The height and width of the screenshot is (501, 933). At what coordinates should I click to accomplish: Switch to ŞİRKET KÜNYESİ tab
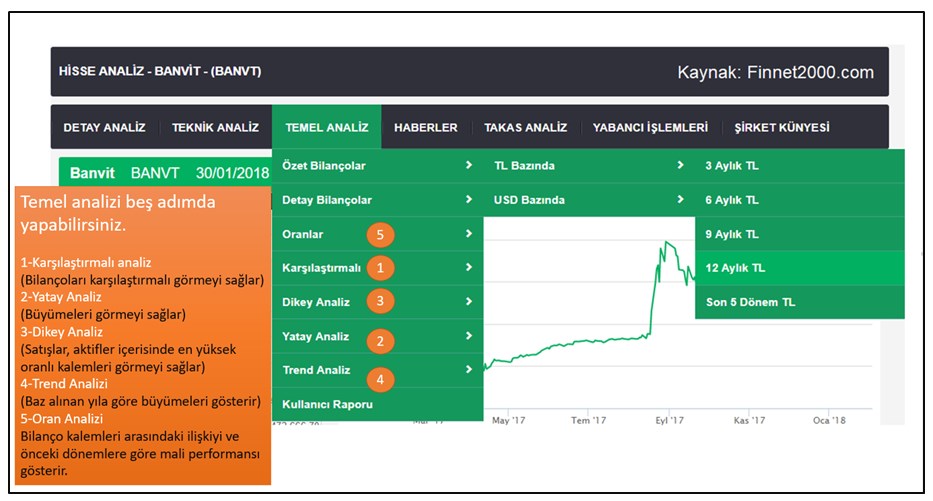click(781, 127)
